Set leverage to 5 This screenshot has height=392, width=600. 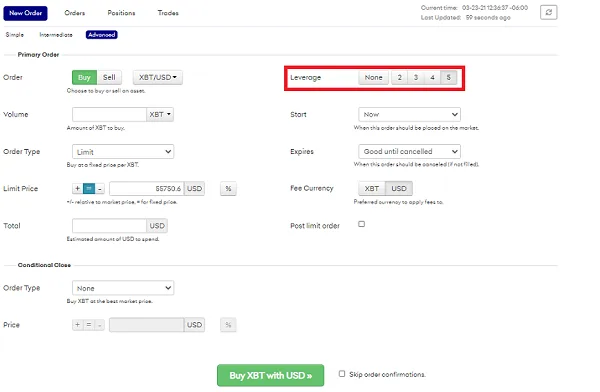click(448, 77)
